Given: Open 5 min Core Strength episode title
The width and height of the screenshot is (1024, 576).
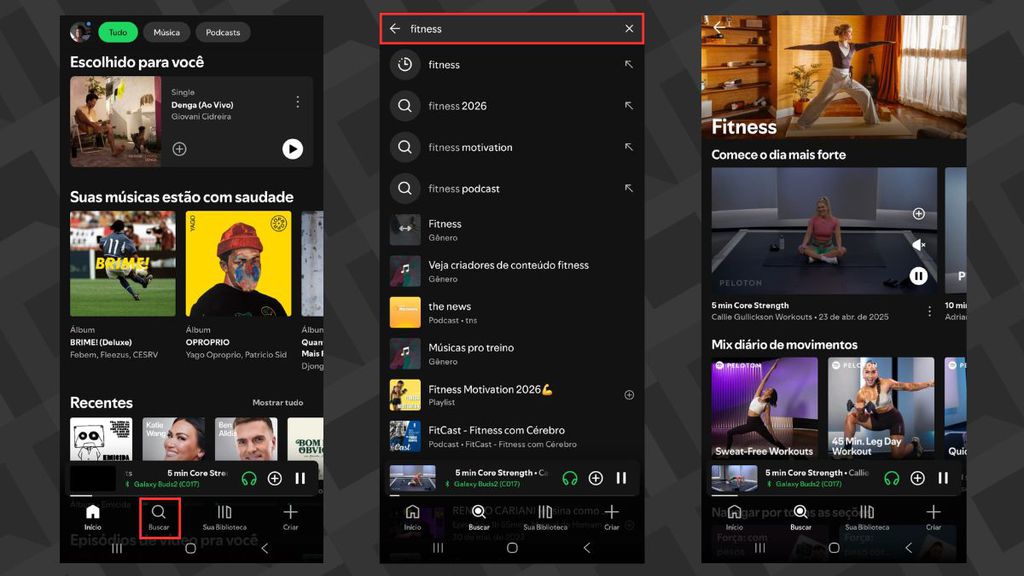Looking at the screenshot, I should (x=750, y=305).
